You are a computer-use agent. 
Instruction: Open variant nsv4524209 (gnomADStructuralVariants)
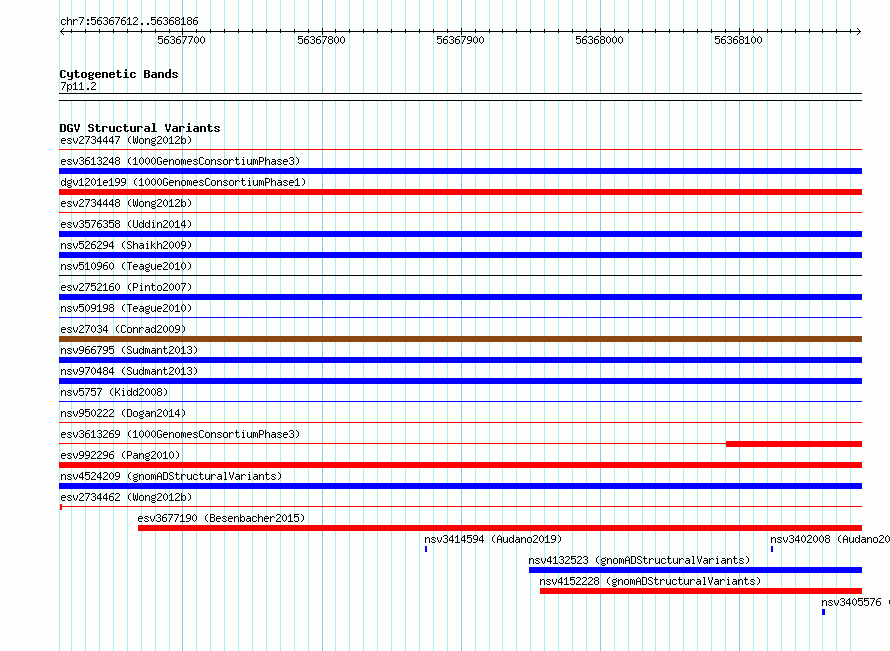pos(171,476)
